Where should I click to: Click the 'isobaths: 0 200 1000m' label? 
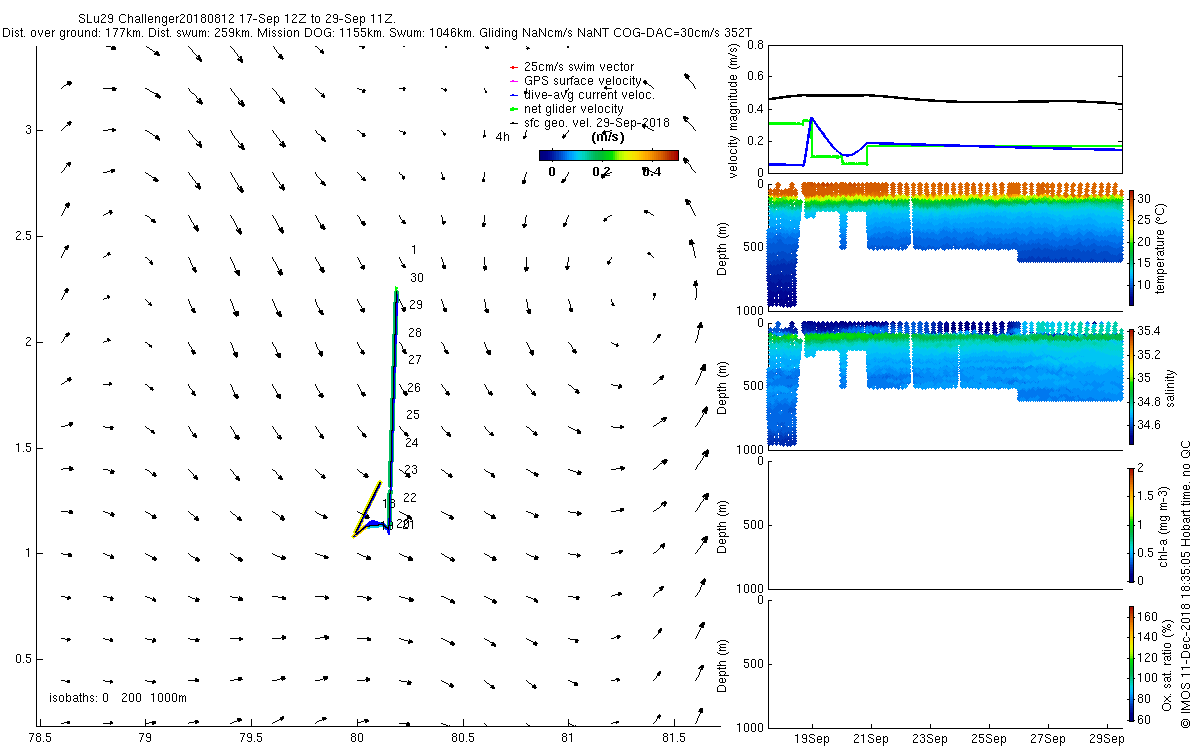pos(118,698)
